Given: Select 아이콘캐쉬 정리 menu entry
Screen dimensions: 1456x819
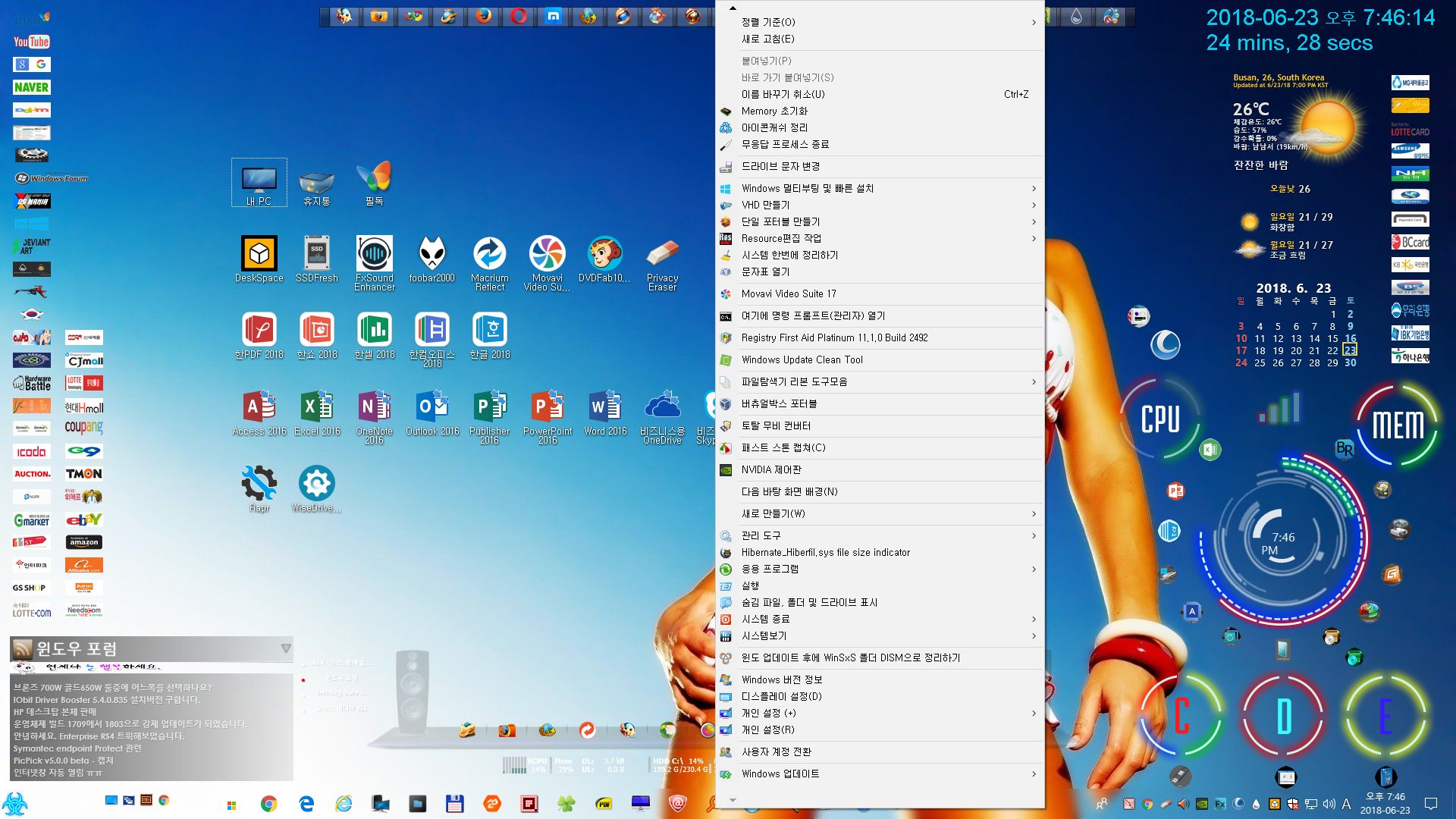Looking at the screenshot, I should point(880,127).
